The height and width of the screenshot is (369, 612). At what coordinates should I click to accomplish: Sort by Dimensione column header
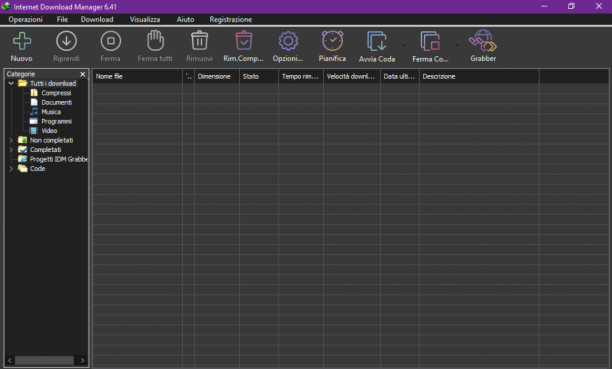217,76
